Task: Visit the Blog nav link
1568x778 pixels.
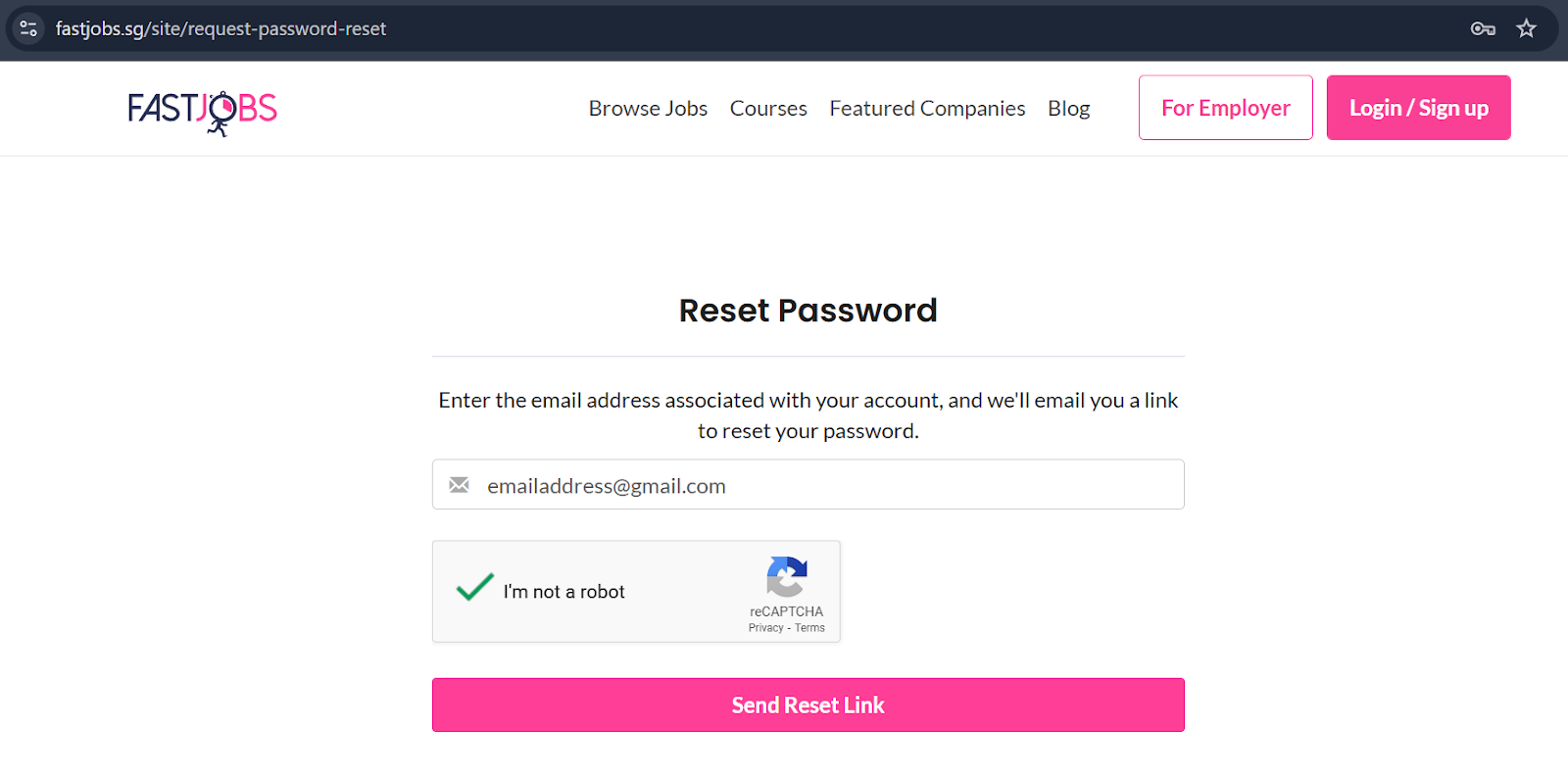Action: pos(1068,108)
